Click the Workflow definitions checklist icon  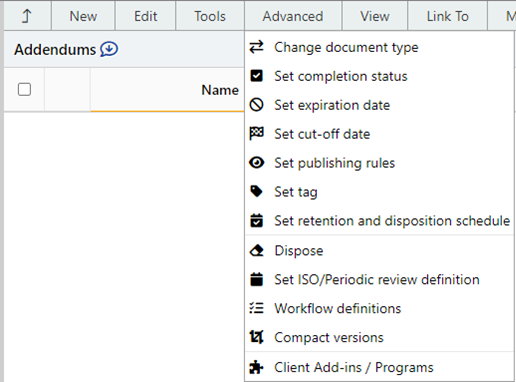[x=256, y=308]
